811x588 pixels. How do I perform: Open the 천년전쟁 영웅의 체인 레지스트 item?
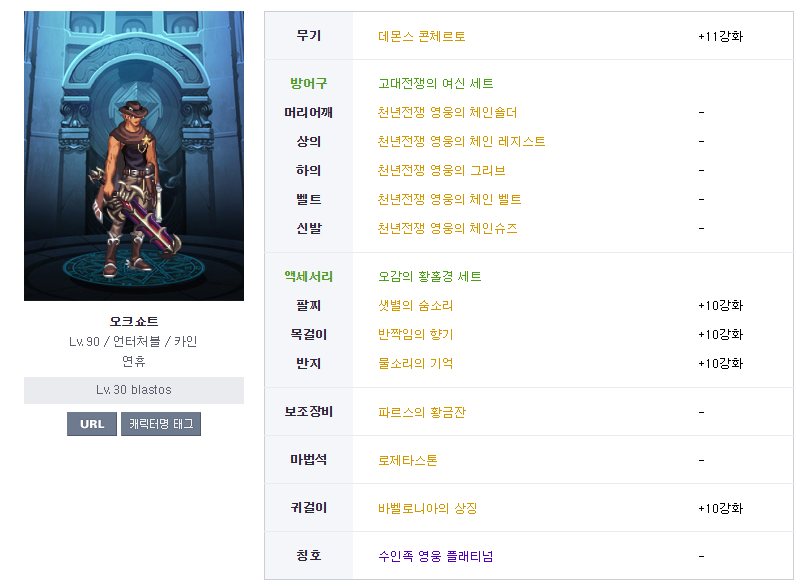coord(461,141)
